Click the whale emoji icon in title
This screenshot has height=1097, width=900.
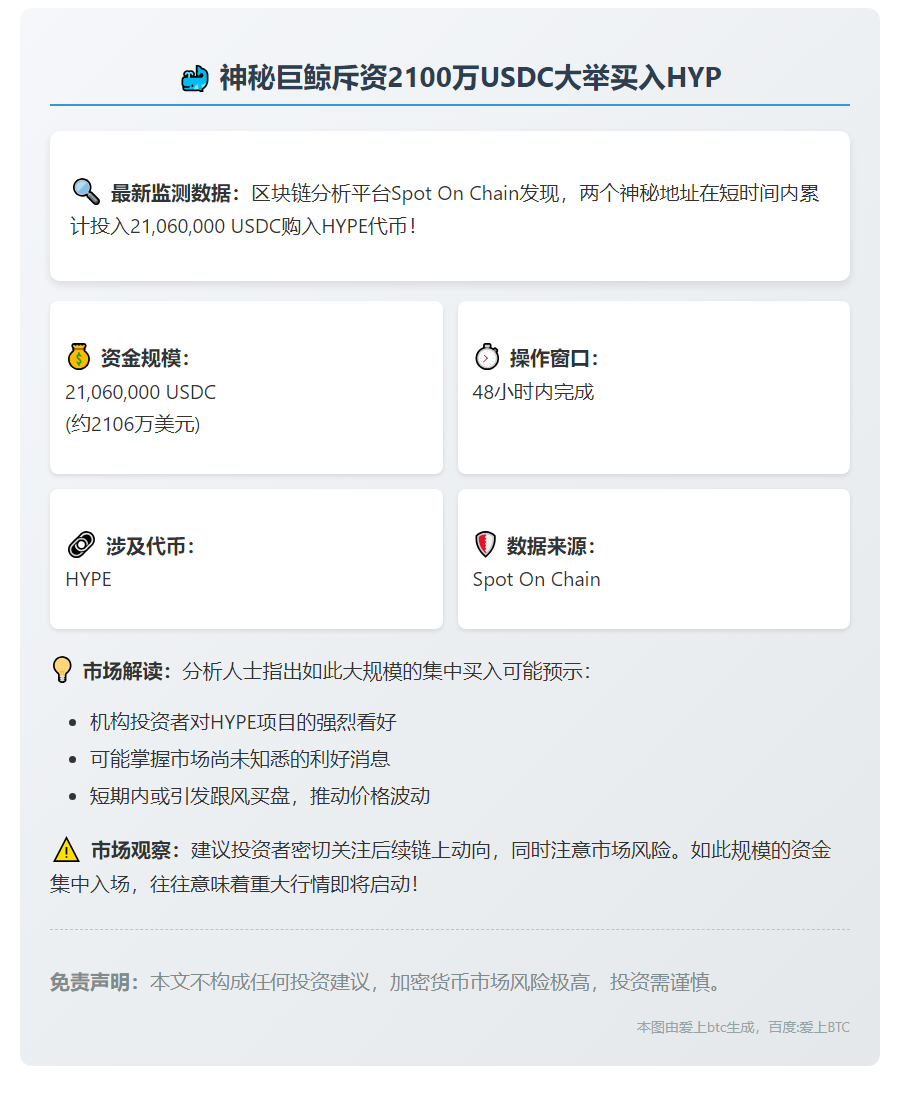(195, 78)
